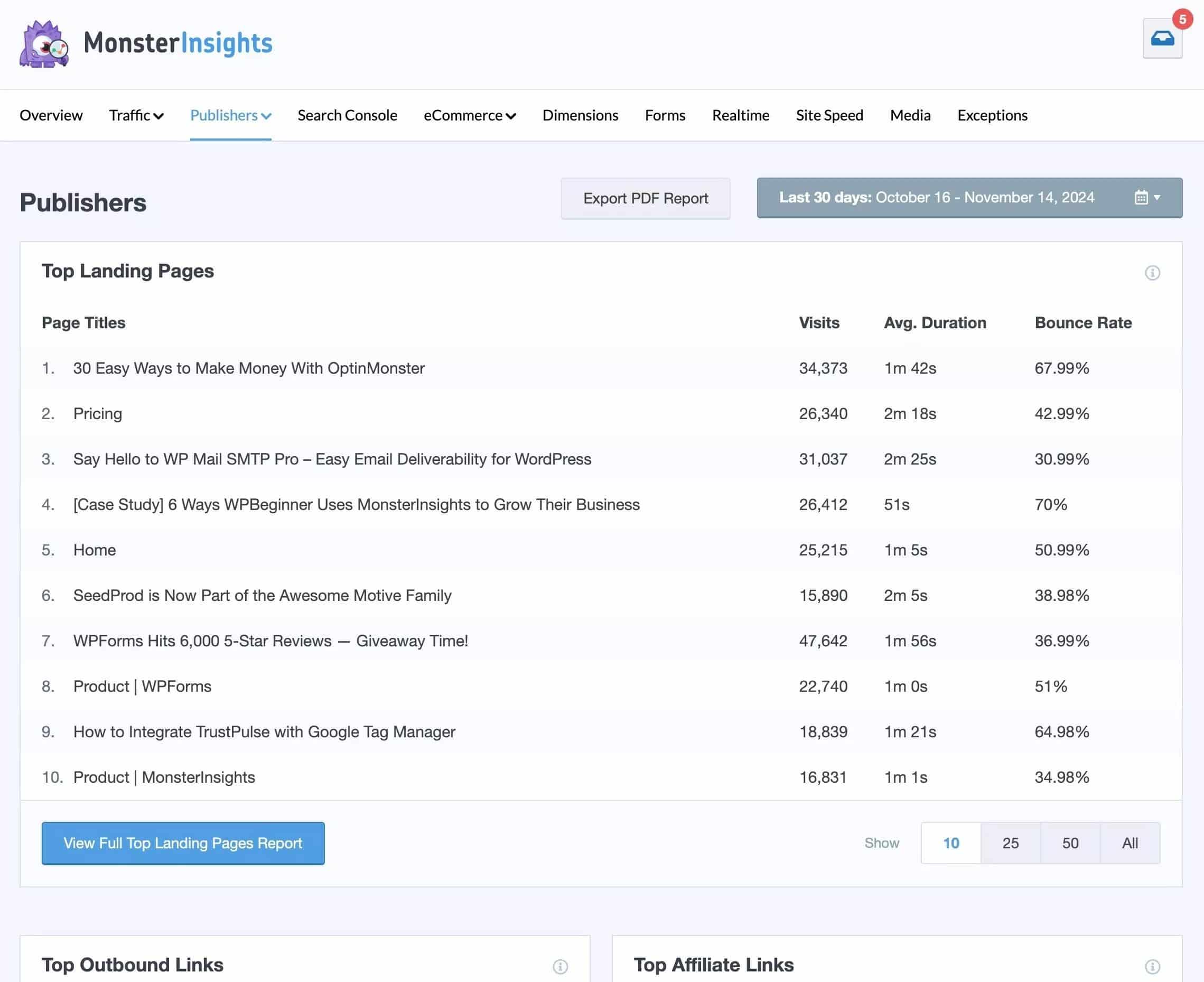Click the Top Outbound Links info icon
Image resolution: width=1204 pixels, height=982 pixels.
point(560,966)
